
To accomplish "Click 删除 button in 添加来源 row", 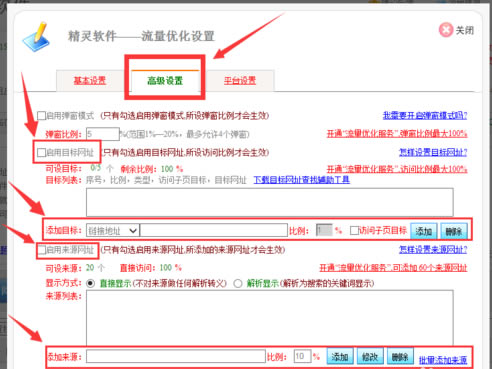I will [400, 357].
